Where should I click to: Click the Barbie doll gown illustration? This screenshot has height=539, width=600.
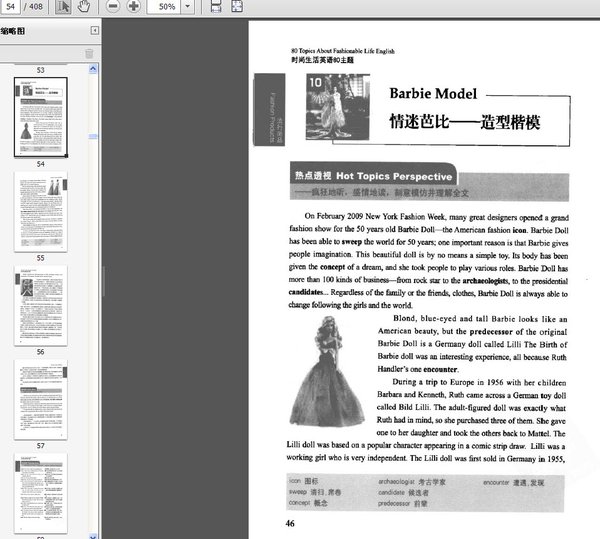point(327,371)
